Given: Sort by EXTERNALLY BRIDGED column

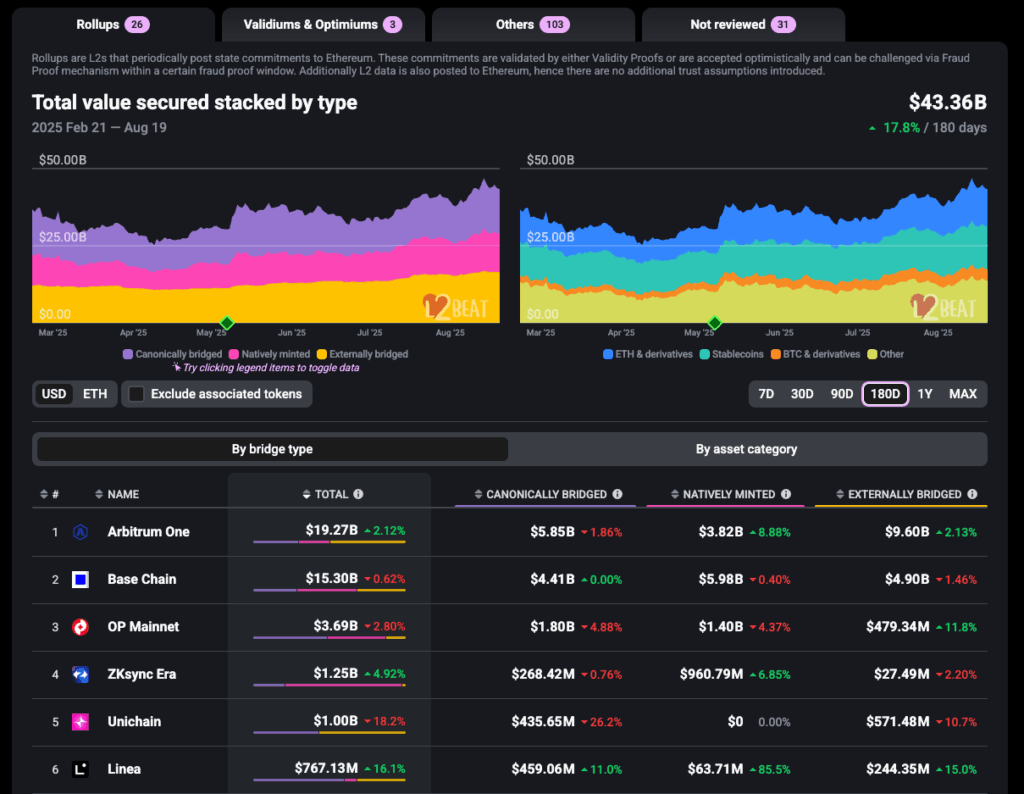Looking at the screenshot, I should 899,494.
